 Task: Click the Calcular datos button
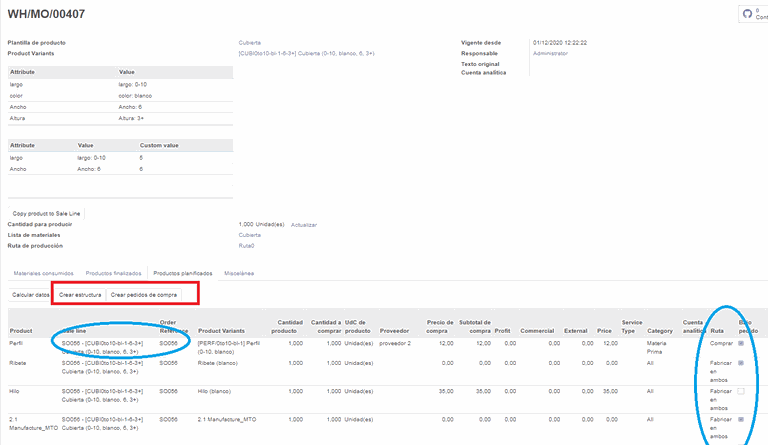pyautogui.click(x=30, y=295)
